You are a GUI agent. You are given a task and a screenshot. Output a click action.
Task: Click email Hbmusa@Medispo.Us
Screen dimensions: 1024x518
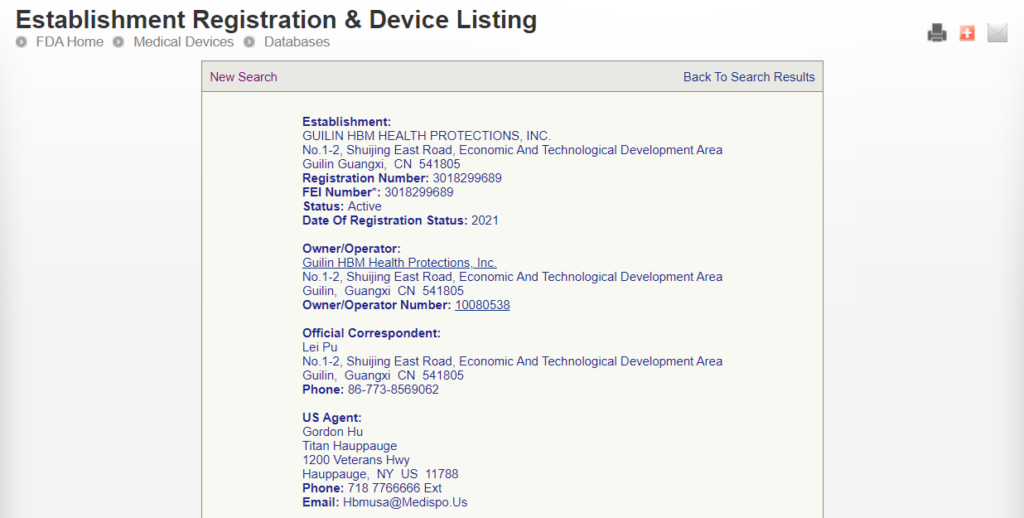click(x=405, y=502)
